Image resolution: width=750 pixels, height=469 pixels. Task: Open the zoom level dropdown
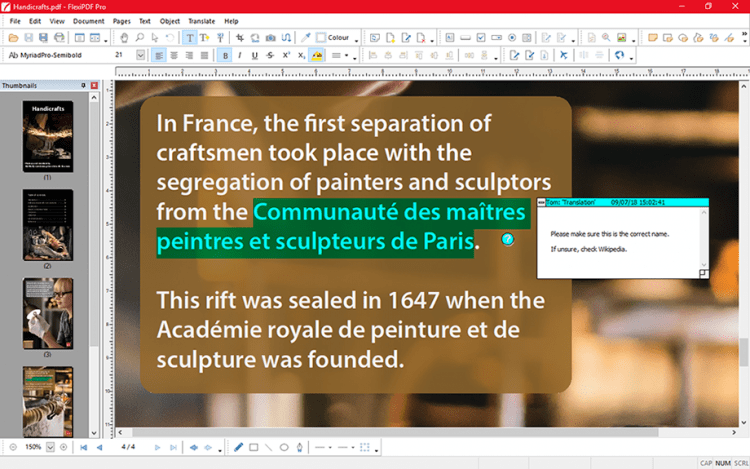point(50,447)
